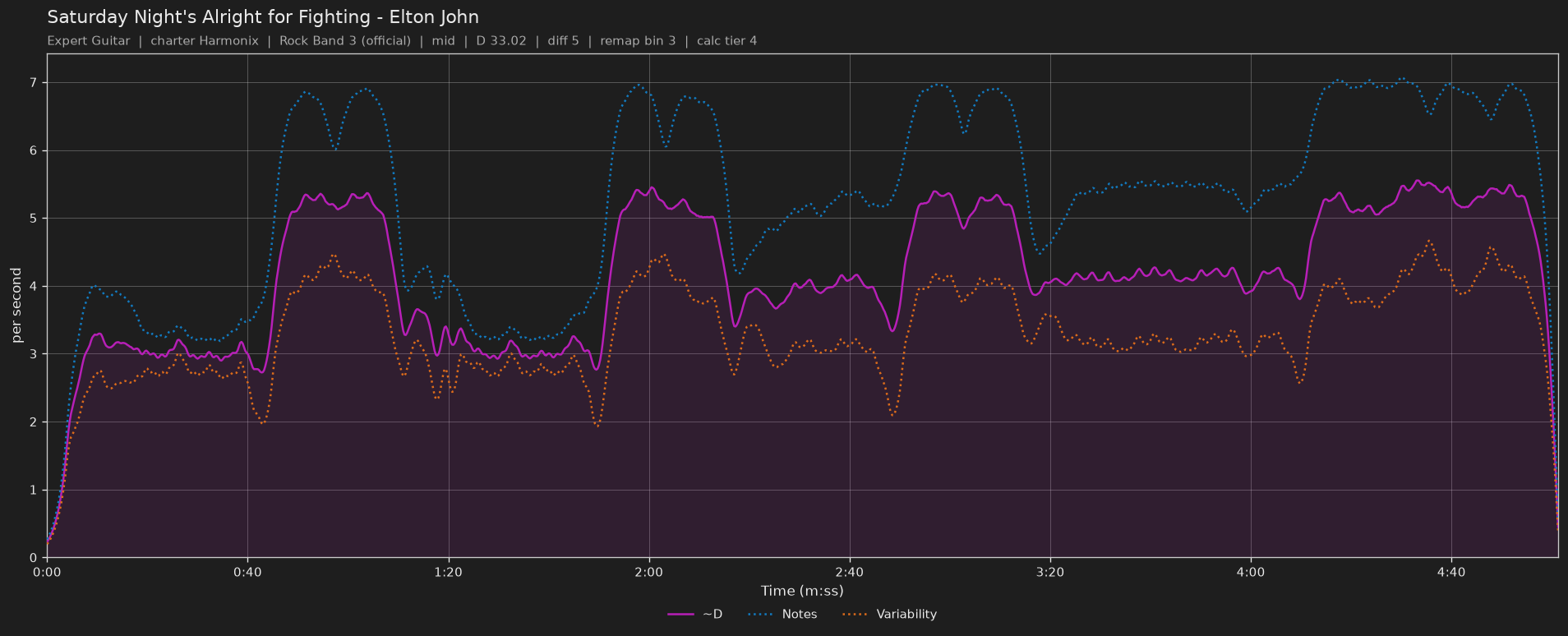Click the Variability legend label
This screenshot has width=1568, height=636.
click(x=906, y=614)
